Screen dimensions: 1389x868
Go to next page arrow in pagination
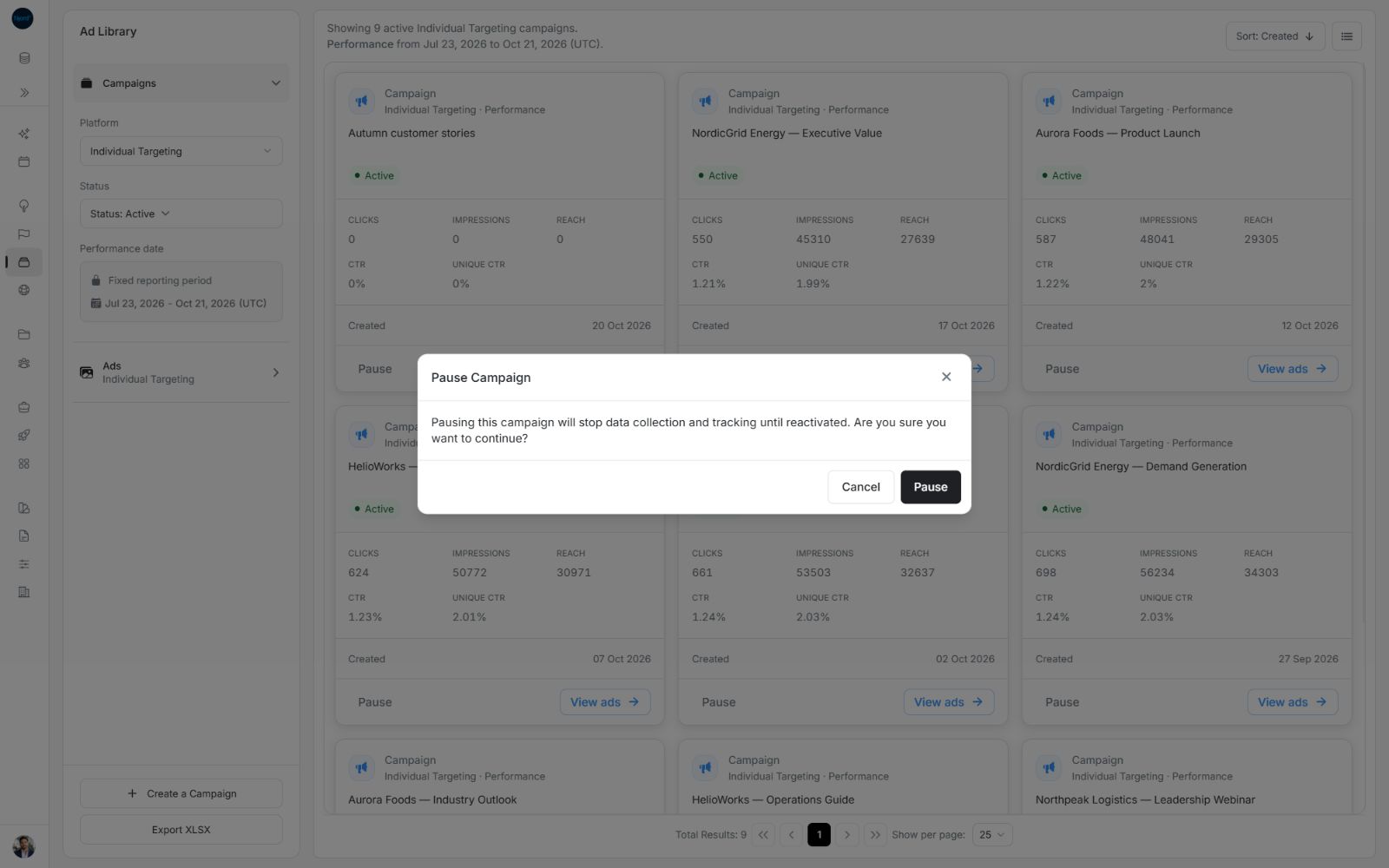click(x=847, y=834)
